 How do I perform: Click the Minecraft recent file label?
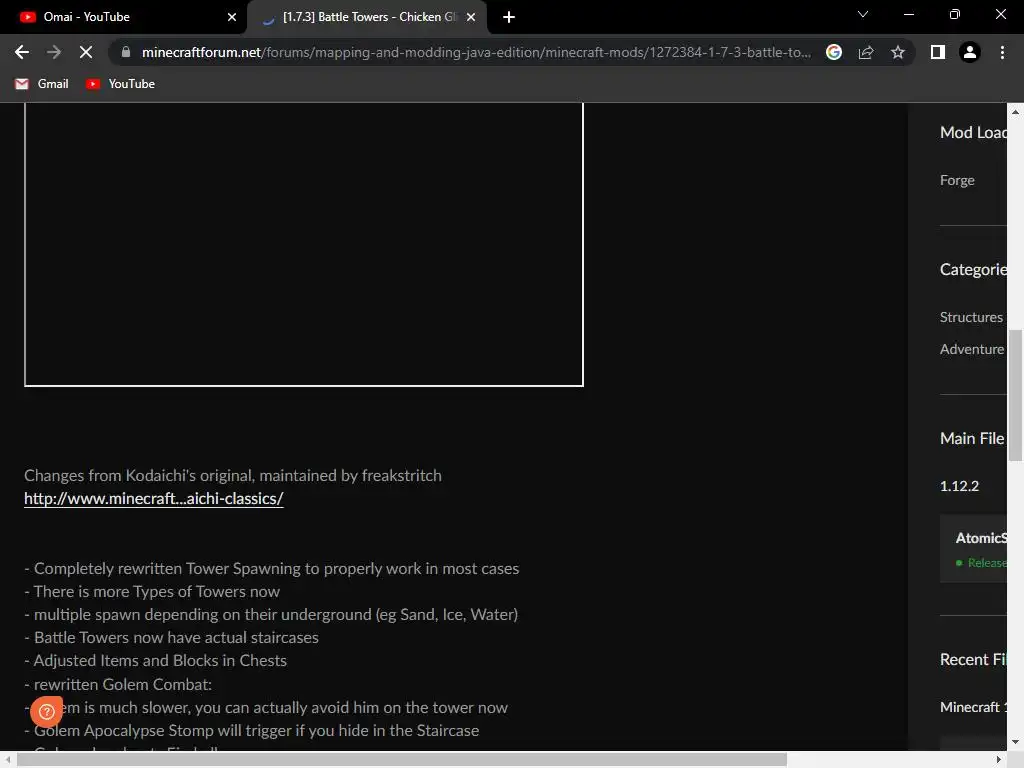(973, 707)
